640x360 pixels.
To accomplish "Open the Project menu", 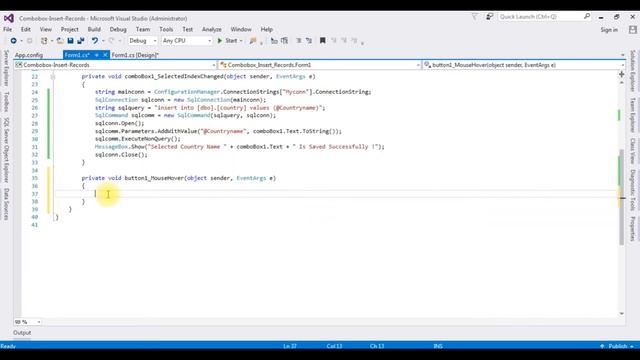I will [x=69, y=29].
